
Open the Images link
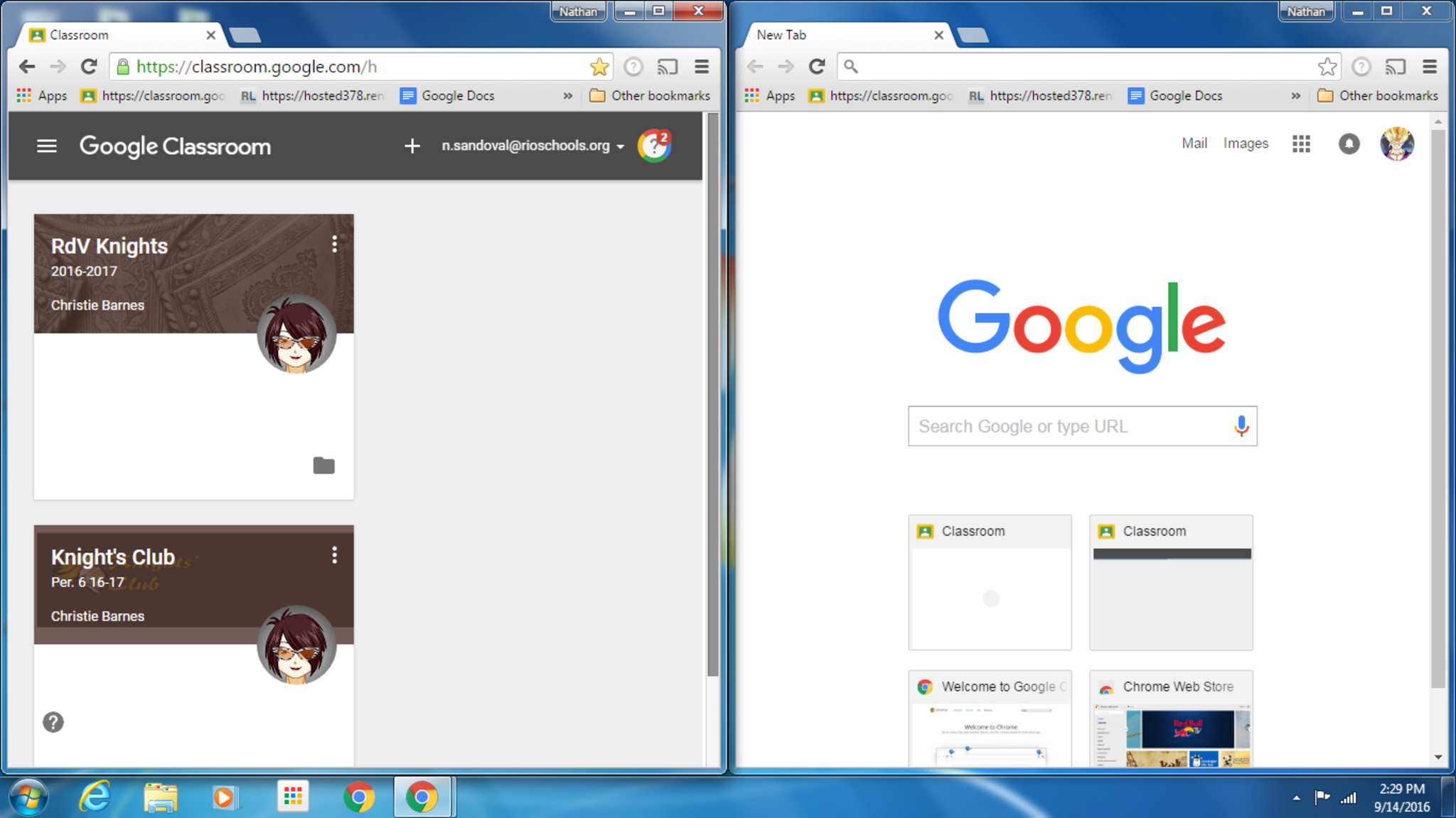1246,144
